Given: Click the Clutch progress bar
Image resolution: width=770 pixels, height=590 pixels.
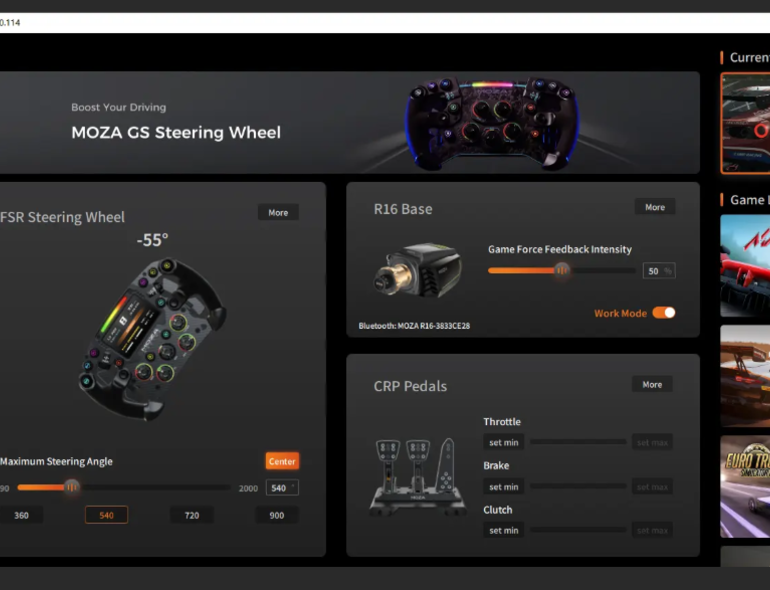Looking at the screenshot, I should [x=578, y=530].
